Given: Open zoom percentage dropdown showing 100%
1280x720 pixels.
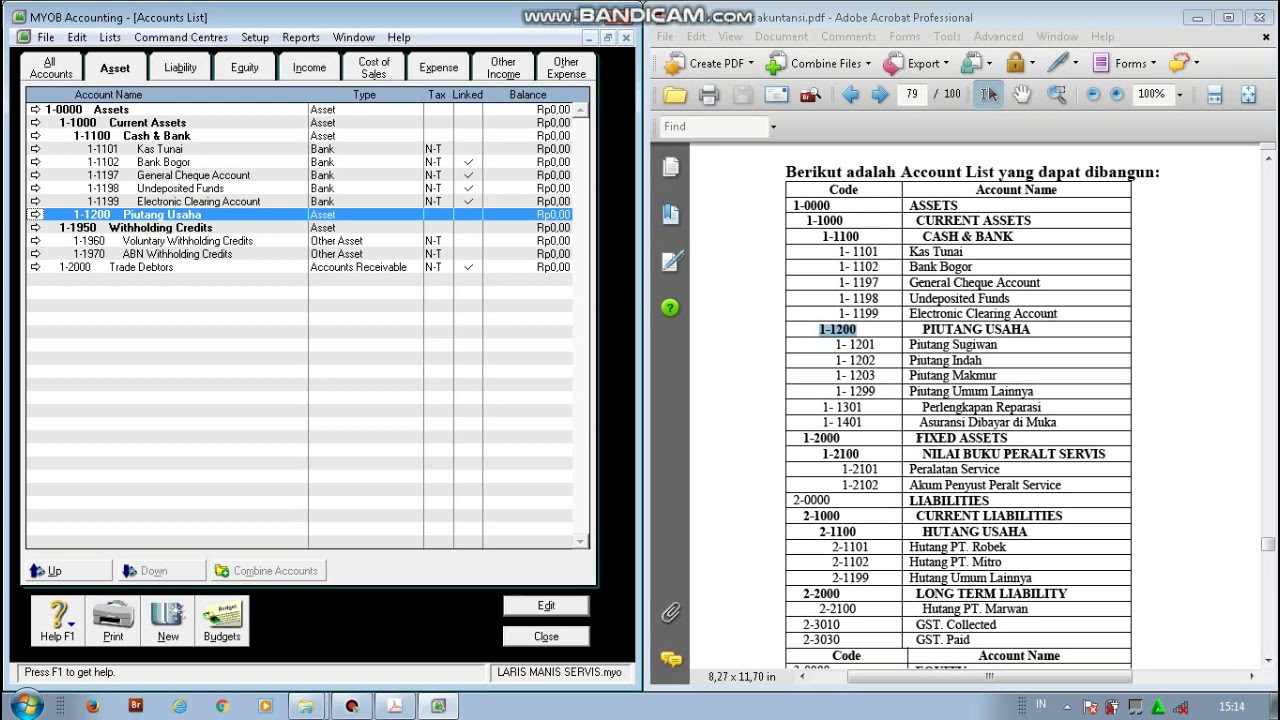Looking at the screenshot, I should coord(1180,95).
